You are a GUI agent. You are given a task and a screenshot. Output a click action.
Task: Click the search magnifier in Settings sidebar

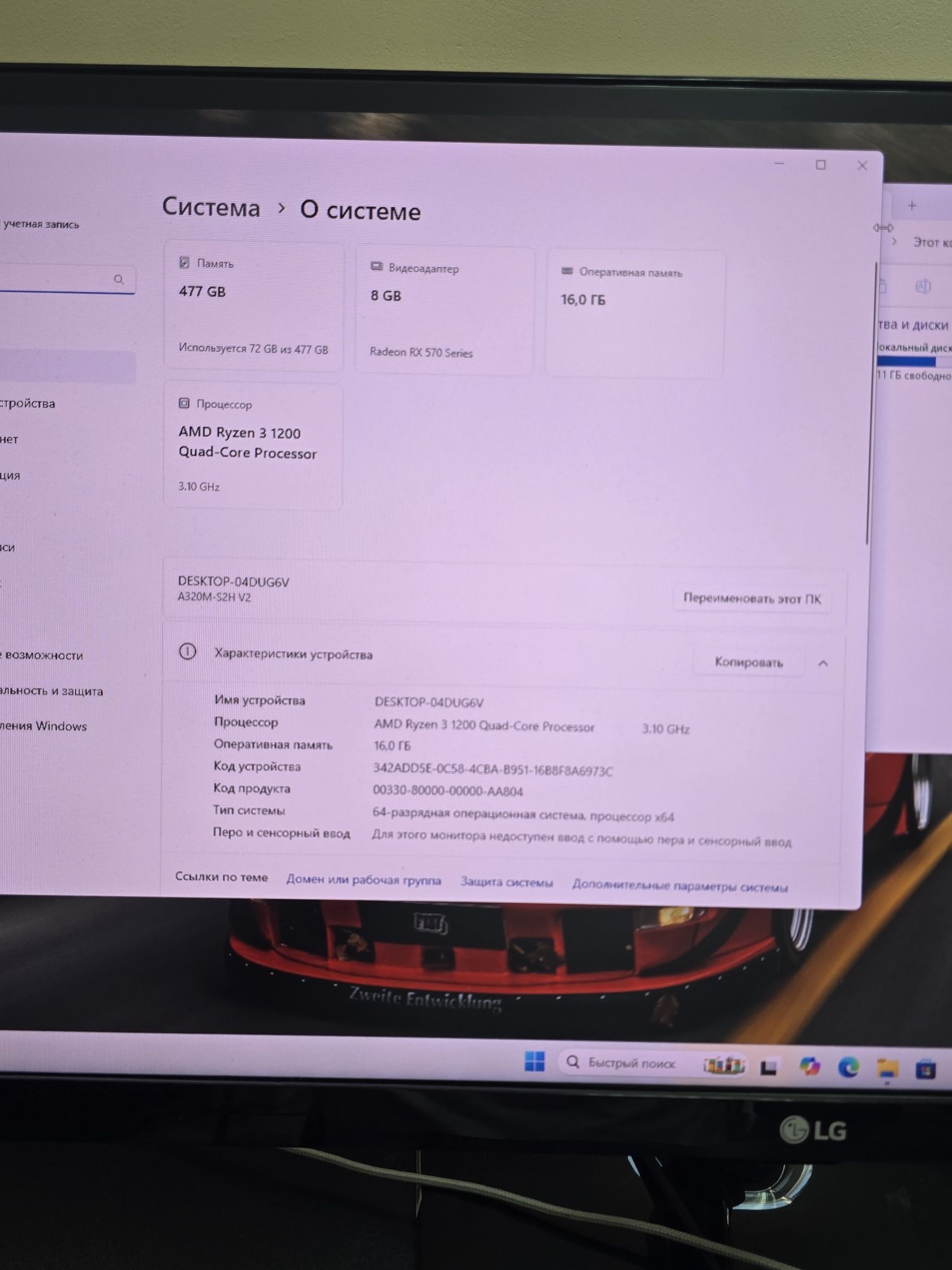coord(119,279)
